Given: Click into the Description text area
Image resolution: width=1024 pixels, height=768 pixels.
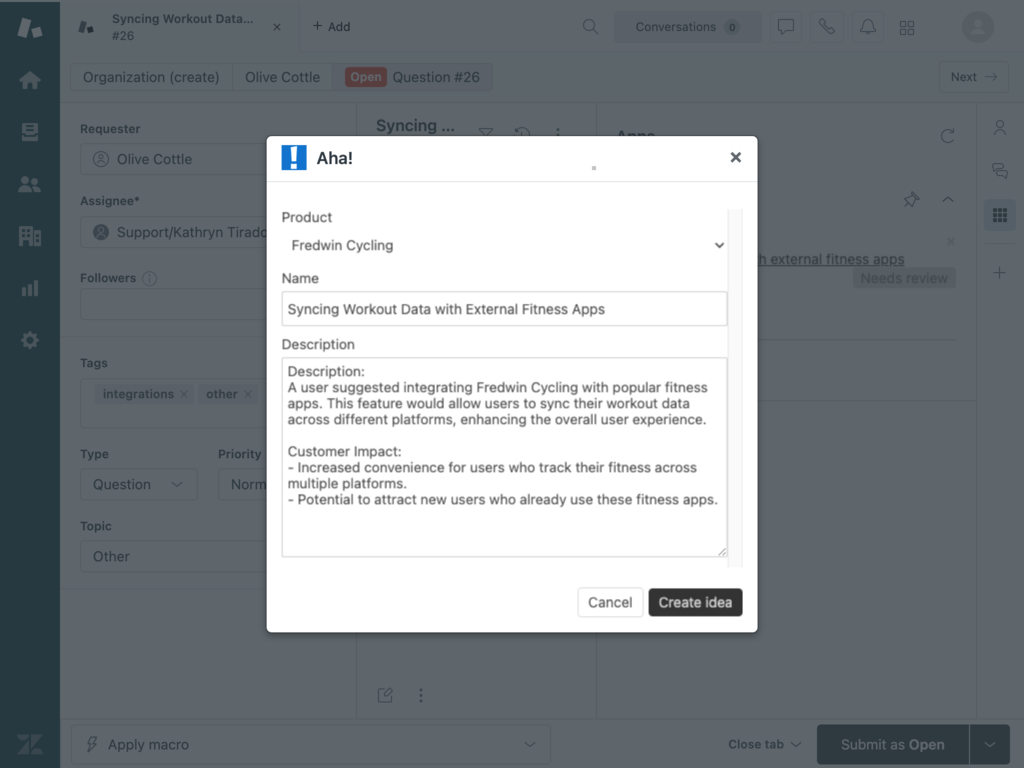Looking at the screenshot, I should point(504,457).
